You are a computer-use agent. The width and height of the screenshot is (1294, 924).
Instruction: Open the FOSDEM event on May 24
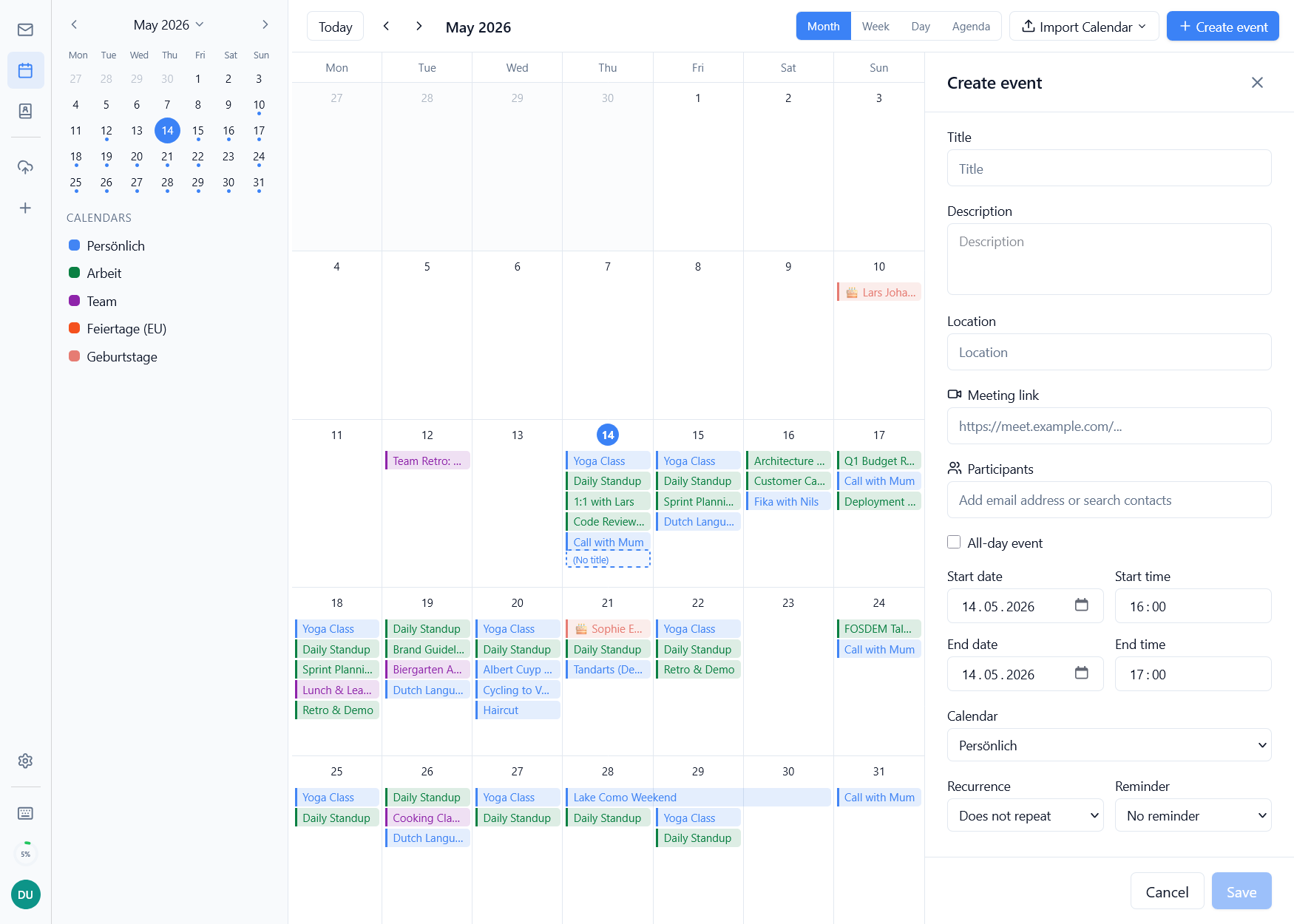click(x=878, y=628)
